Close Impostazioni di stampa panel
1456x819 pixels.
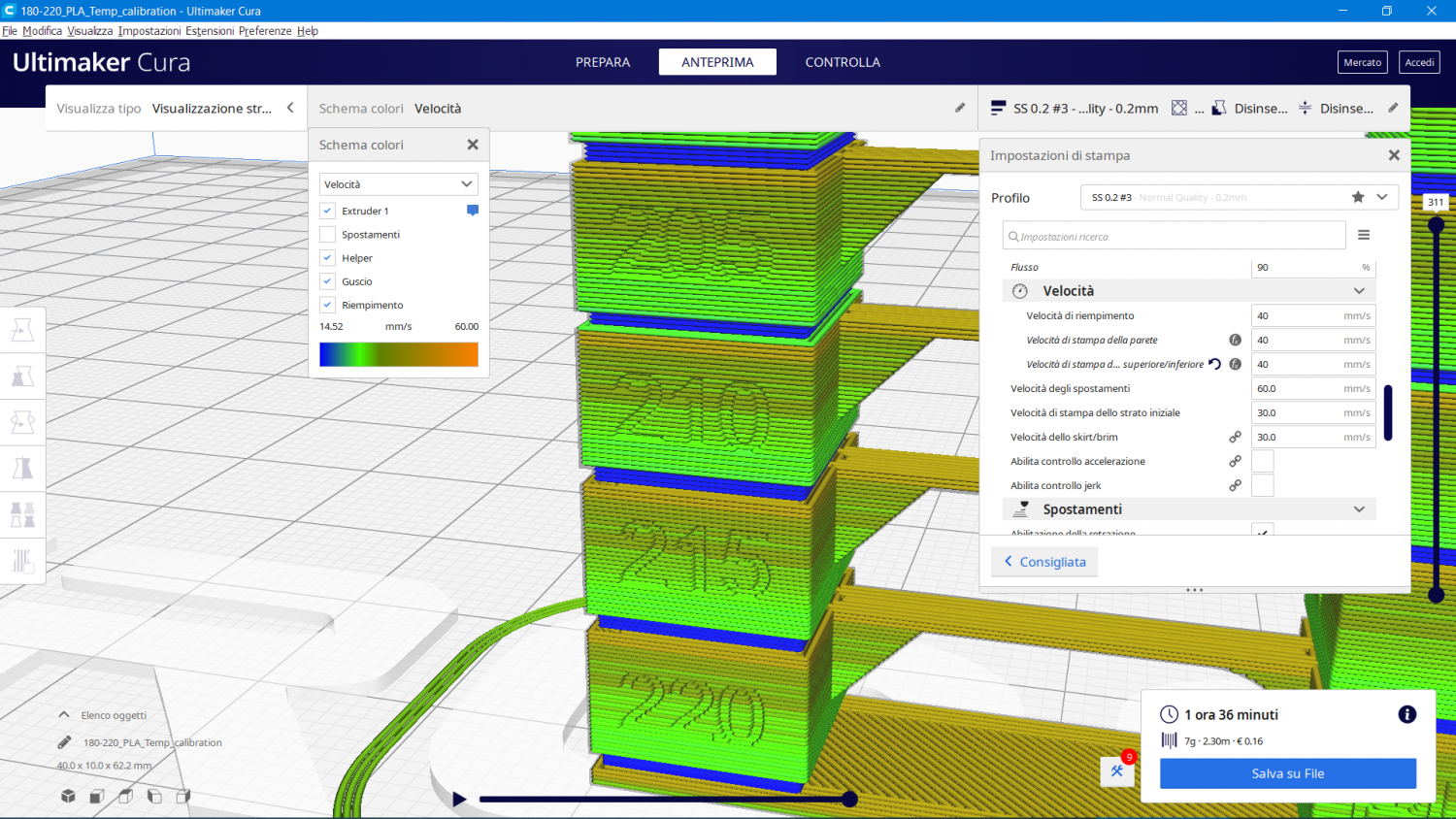pyautogui.click(x=1394, y=155)
